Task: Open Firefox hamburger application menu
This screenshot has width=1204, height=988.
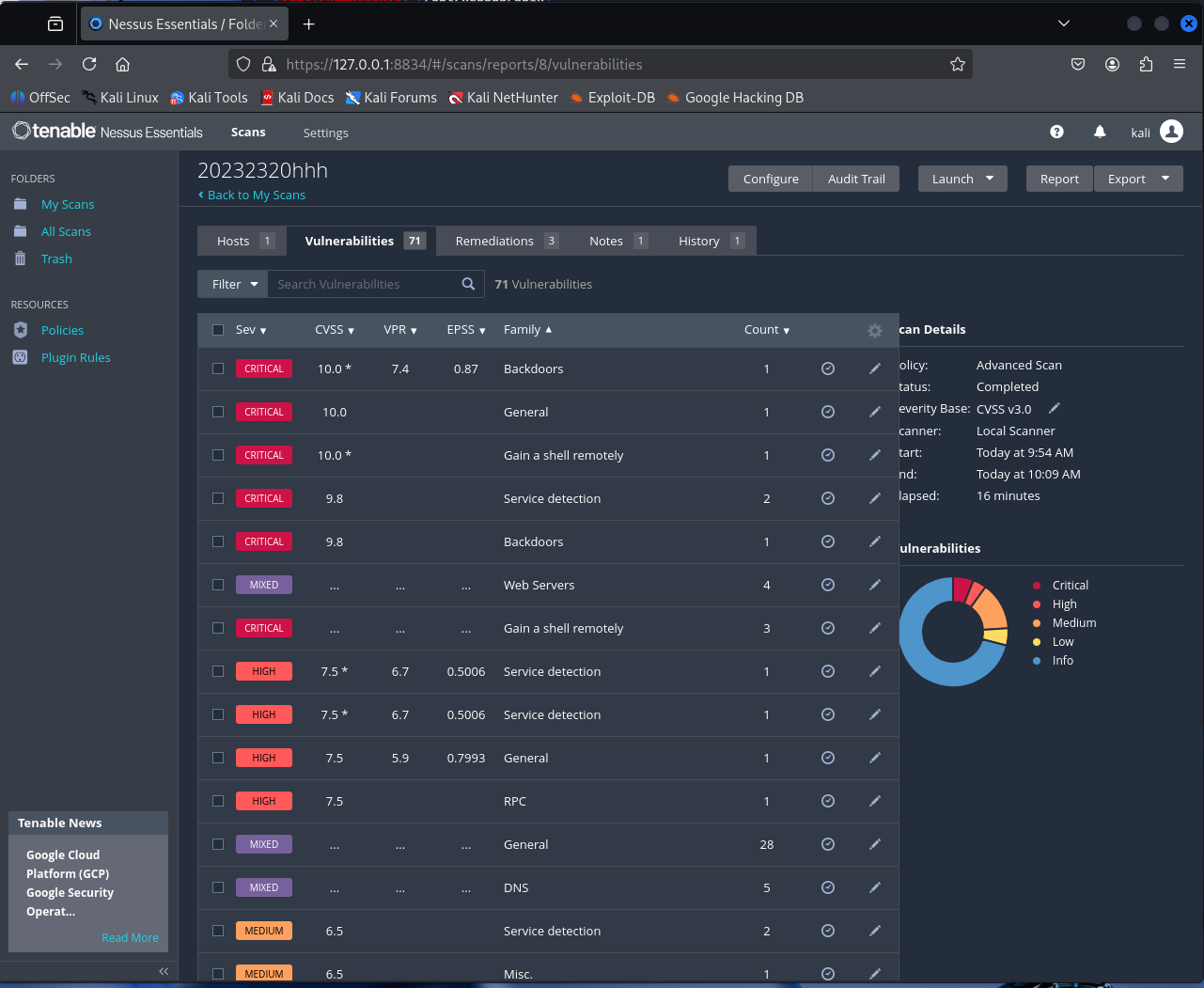Action: pyautogui.click(x=1180, y=64)
